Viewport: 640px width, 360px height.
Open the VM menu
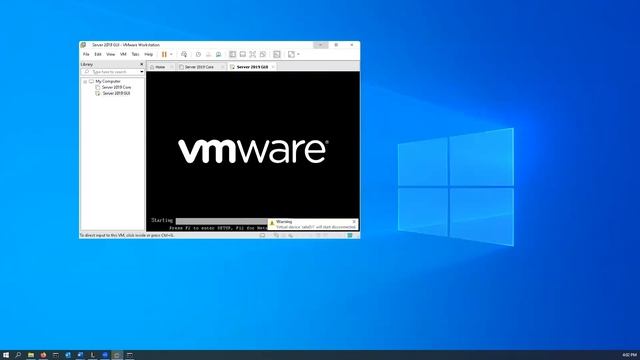click(x=123, y=54)
